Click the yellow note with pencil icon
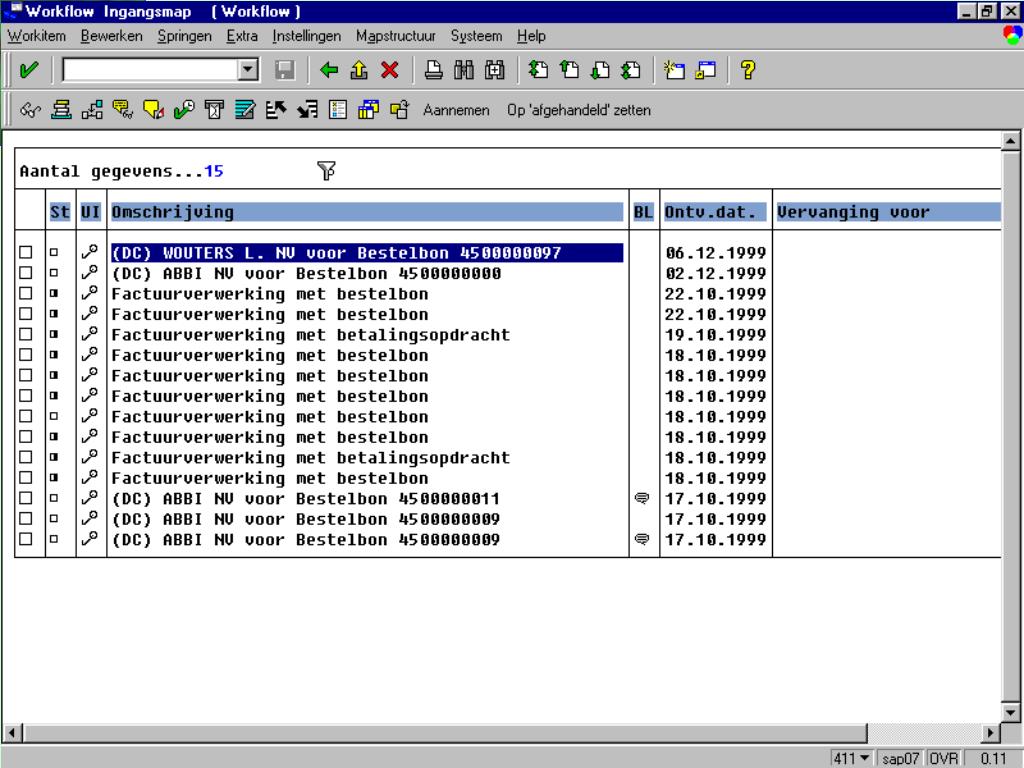Image resolution: width=1024 pixels, height=768 pixels. coord(153,110)
